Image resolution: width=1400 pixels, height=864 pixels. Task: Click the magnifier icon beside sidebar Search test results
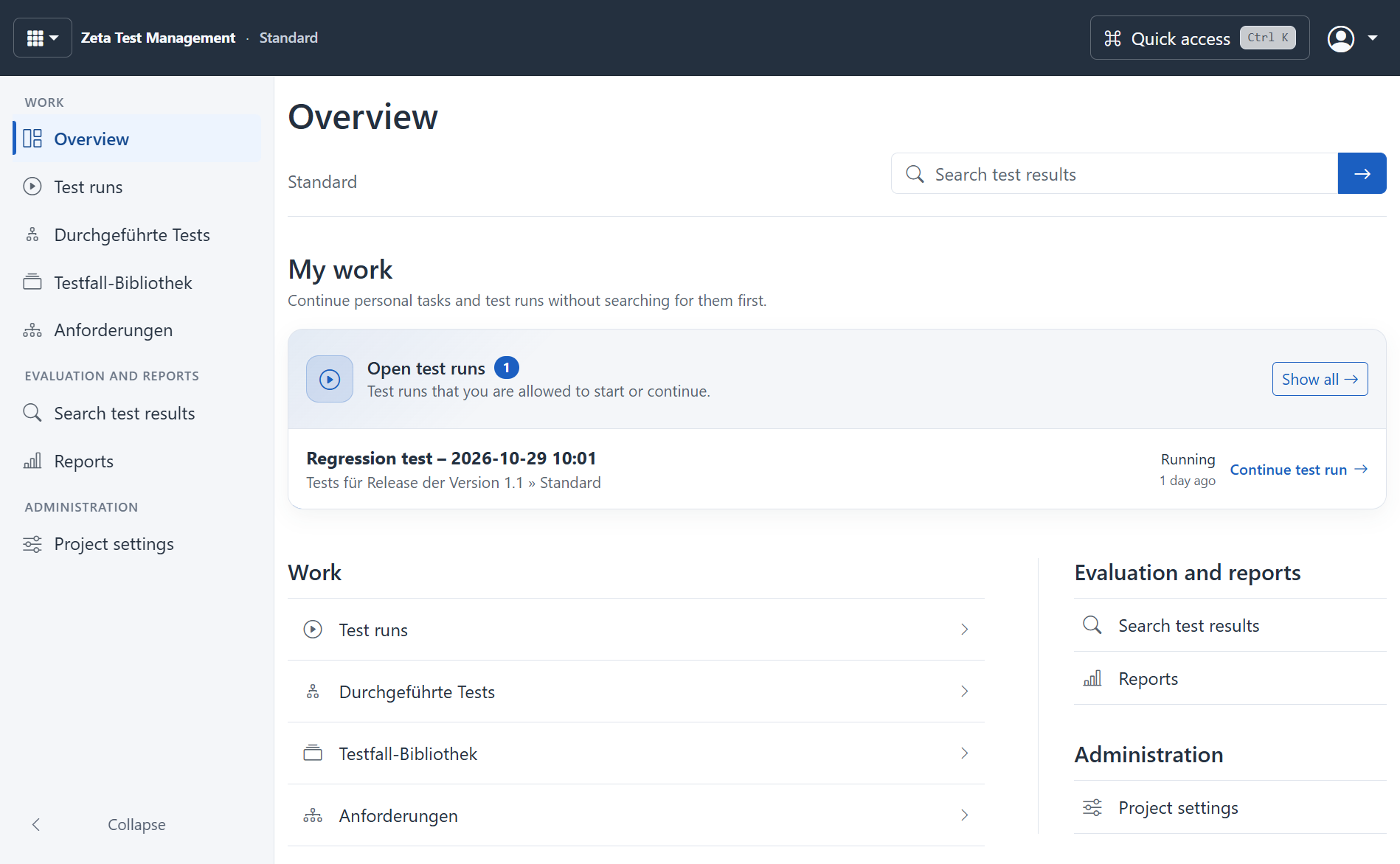(x=32, y=412)
